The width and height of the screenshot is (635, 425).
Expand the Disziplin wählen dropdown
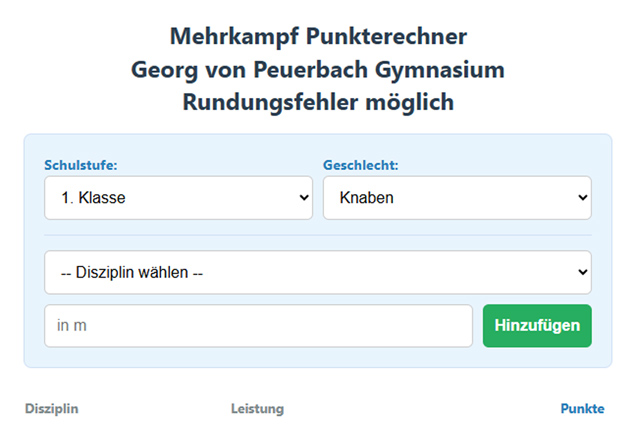pyautogui.click(x=317, y=272)
